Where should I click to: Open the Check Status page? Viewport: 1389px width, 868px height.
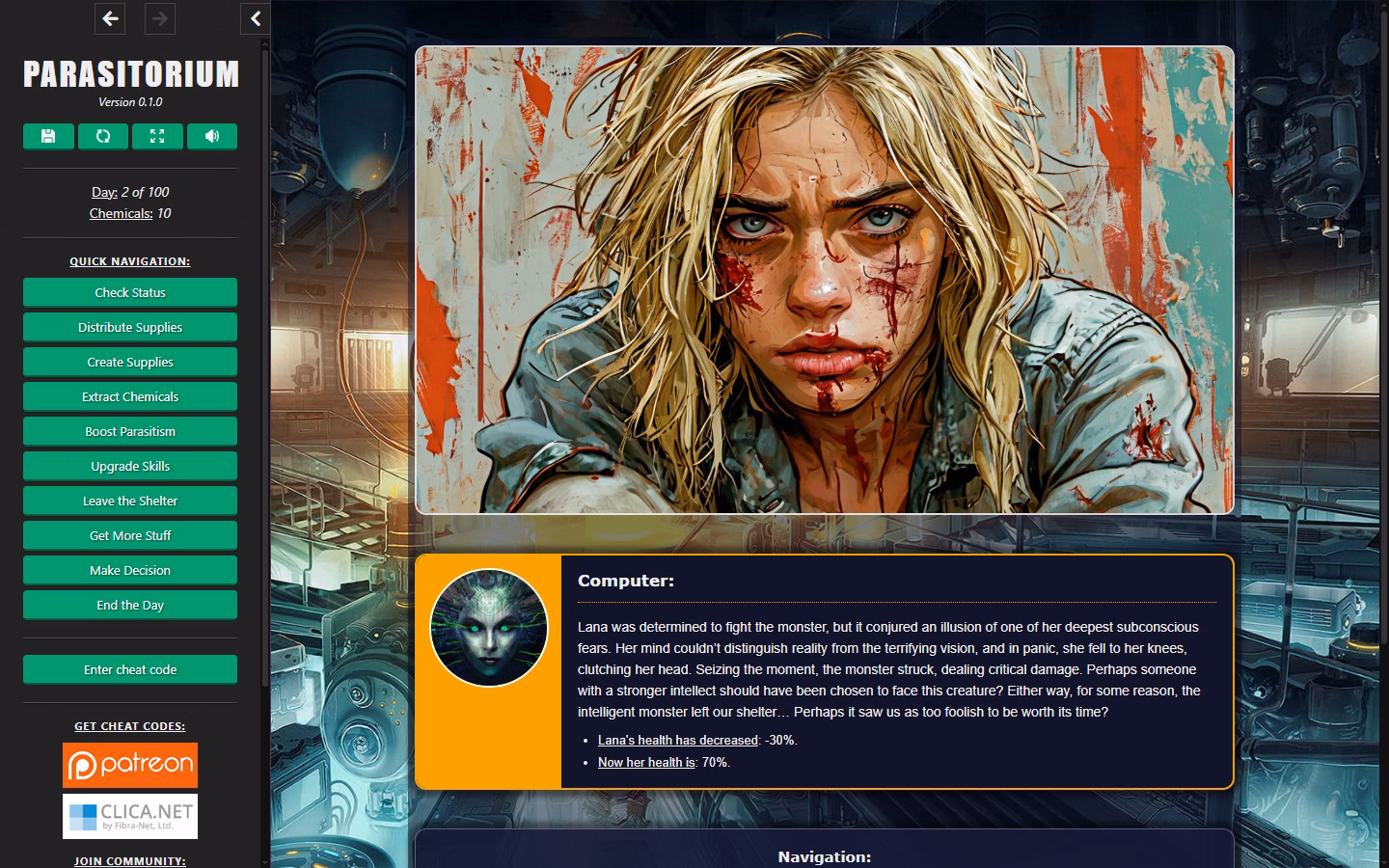pyautogui.click(x=130, y=292)
